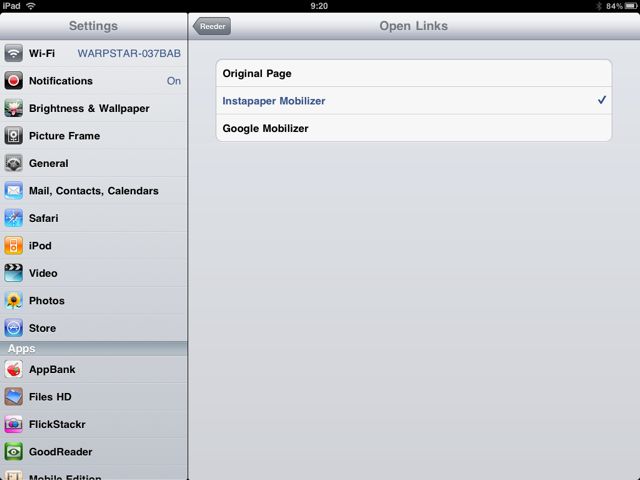Open Notifications via its red icon
Viewport: 640px width, 480px height.
coord(13,81)
